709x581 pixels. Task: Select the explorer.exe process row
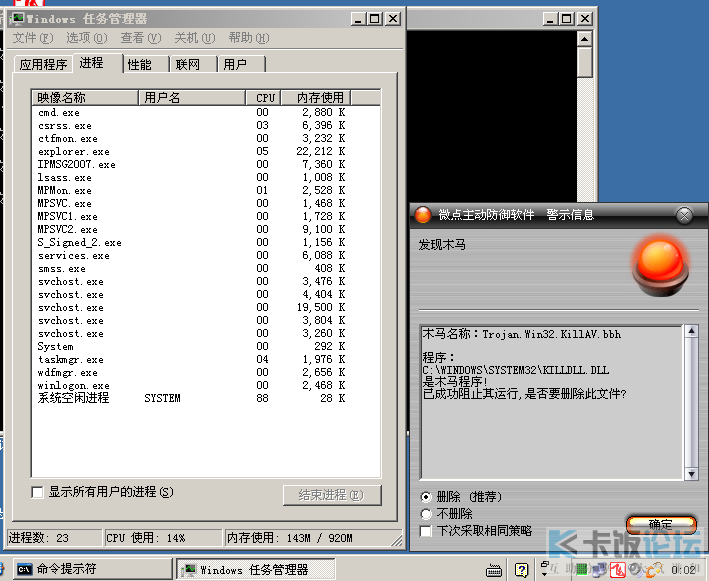click(206, 151)
